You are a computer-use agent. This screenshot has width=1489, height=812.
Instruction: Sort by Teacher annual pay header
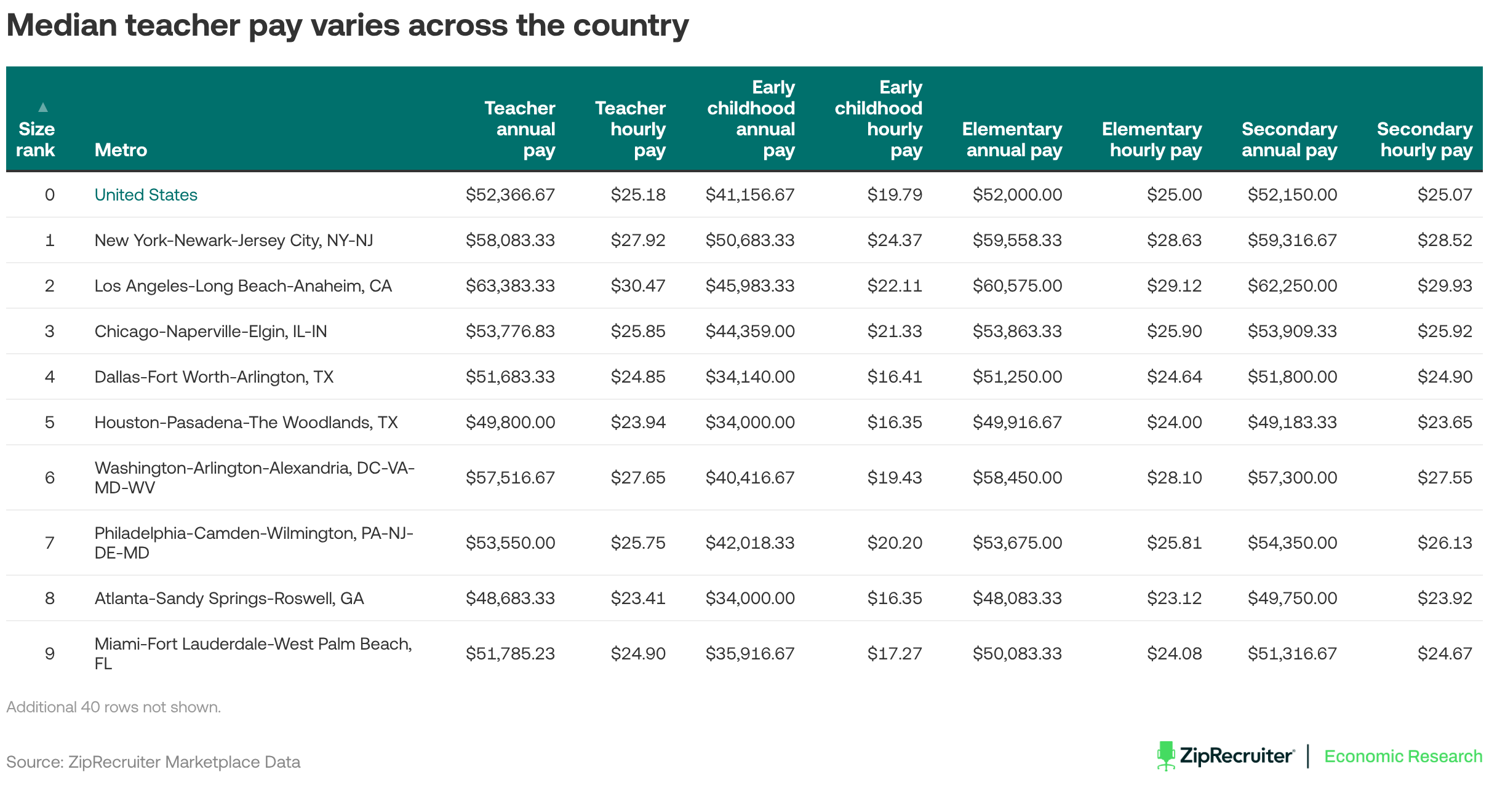pos(519,129)
